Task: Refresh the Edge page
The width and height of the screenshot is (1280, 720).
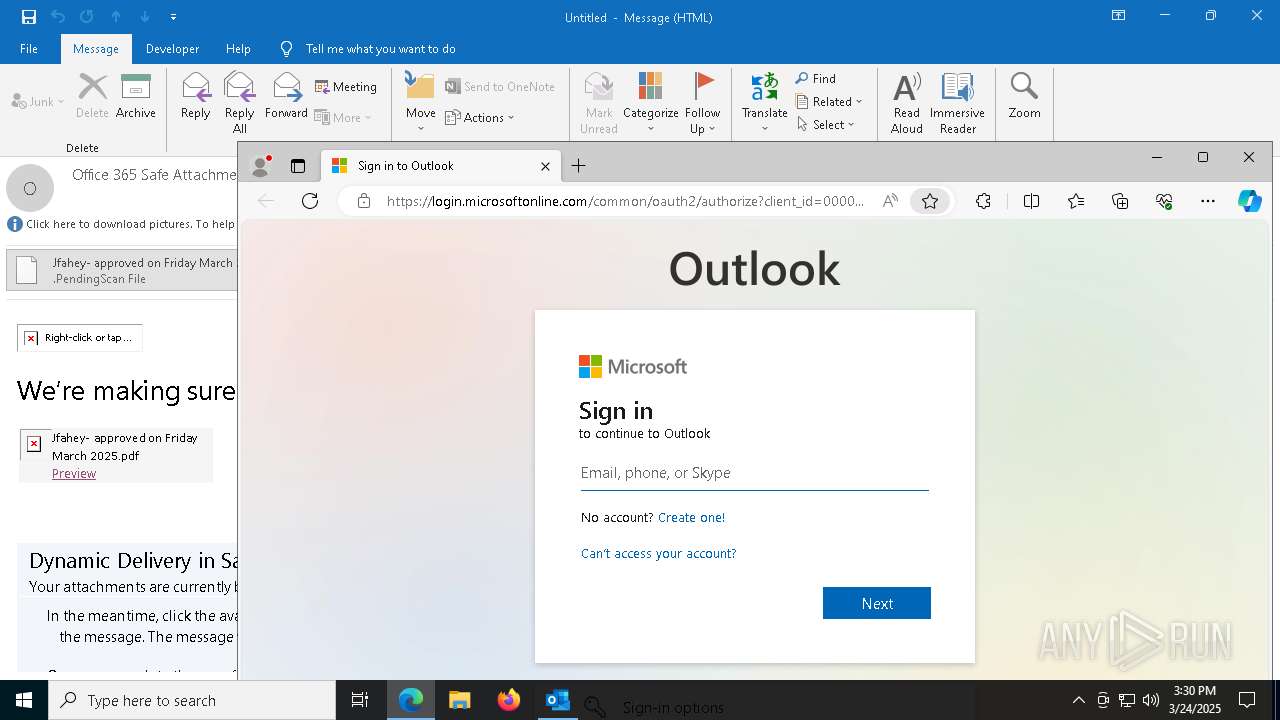Action: click(x=310, y=201)
